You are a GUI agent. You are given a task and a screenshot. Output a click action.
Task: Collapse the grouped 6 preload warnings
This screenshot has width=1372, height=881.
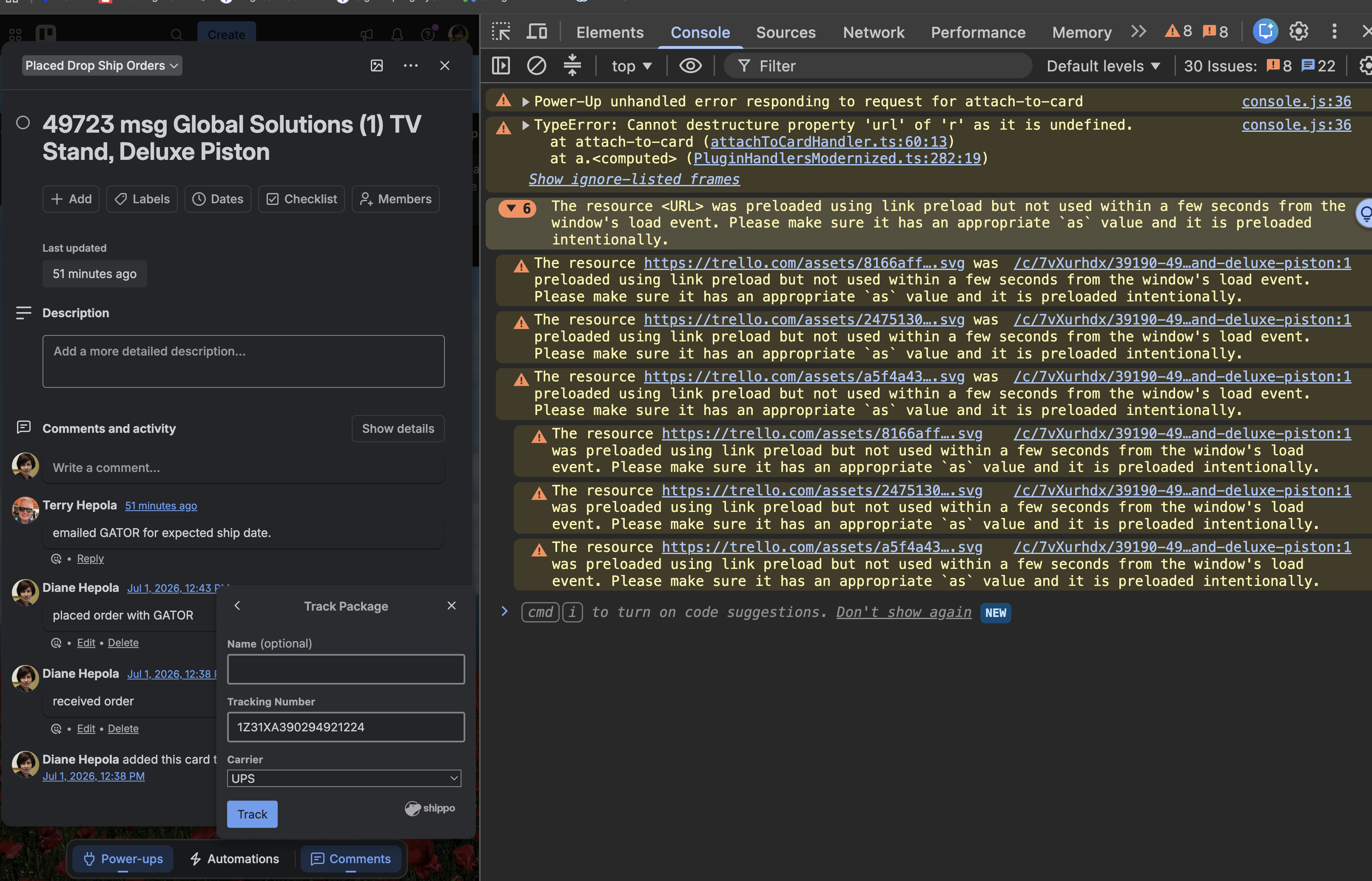click(518, 208)
